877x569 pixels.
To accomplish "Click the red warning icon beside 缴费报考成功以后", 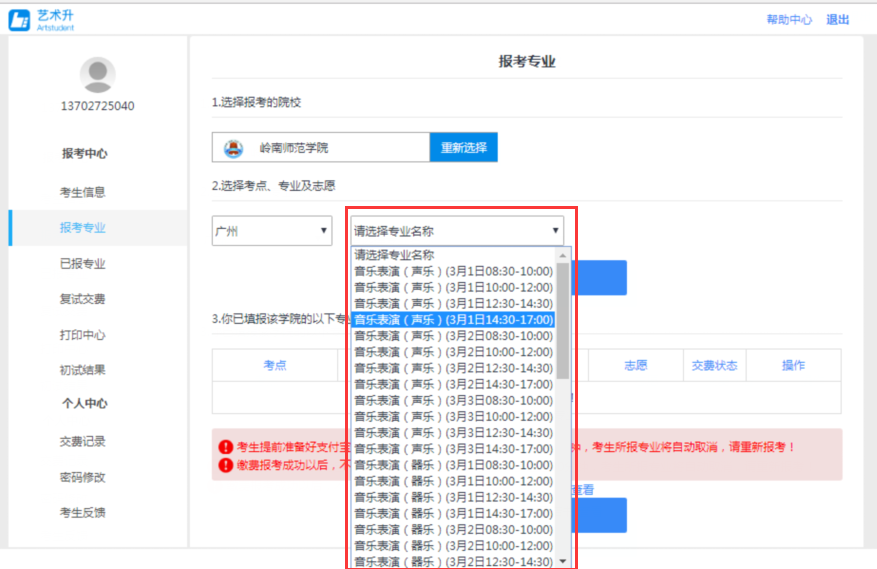I will 226,465.
